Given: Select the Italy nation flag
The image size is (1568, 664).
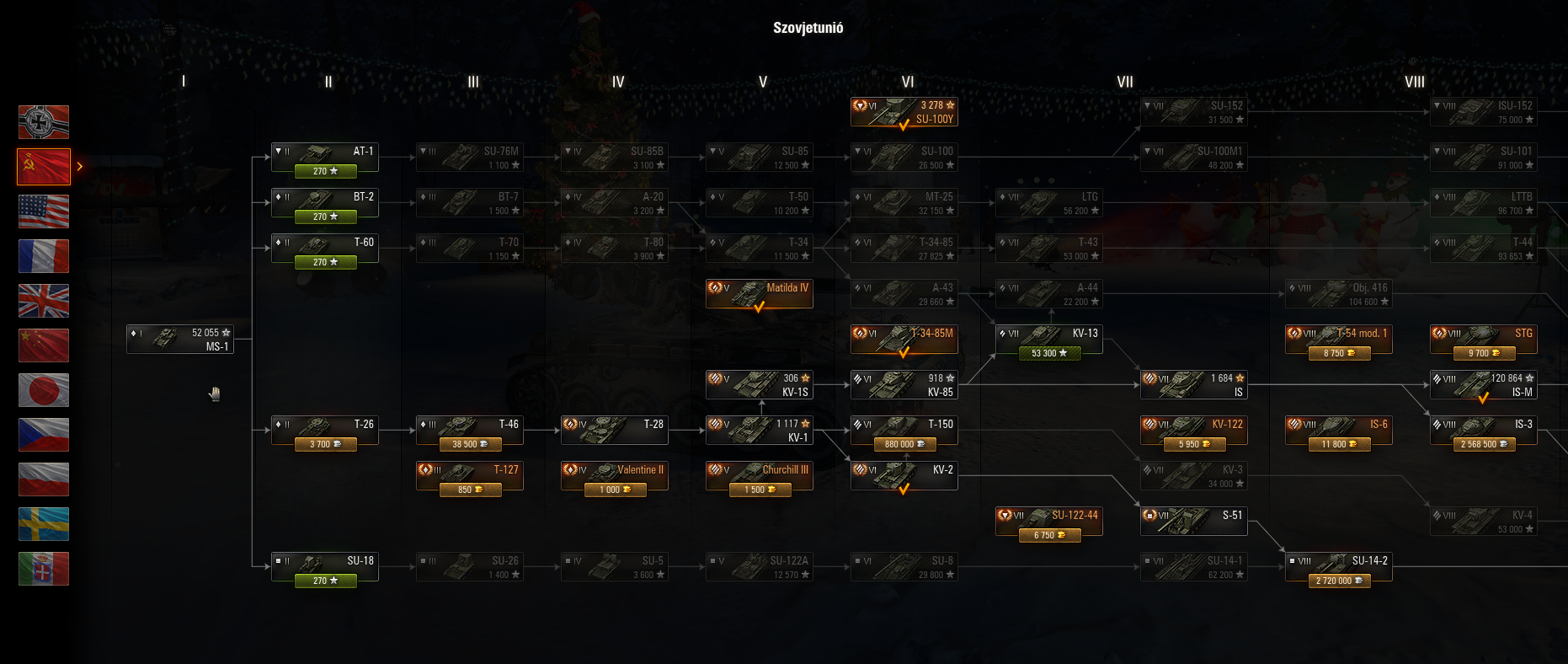Looking at the screenshot, I should [x=44, y=569].
